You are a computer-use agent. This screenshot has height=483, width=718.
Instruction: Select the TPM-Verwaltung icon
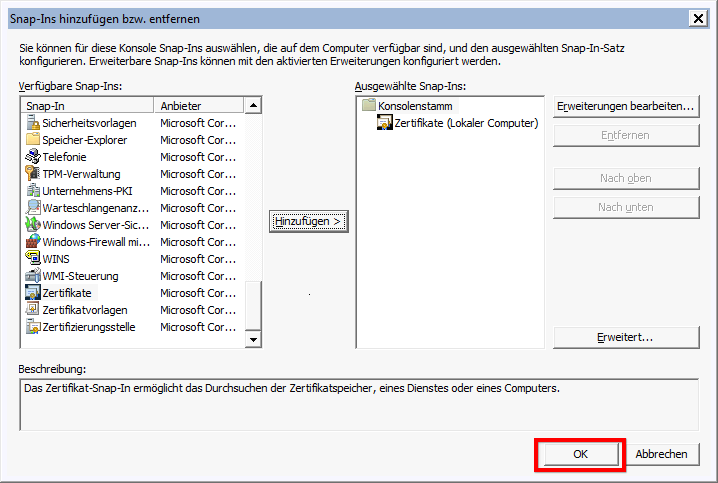pyautogui.click(x=33, y=174)
